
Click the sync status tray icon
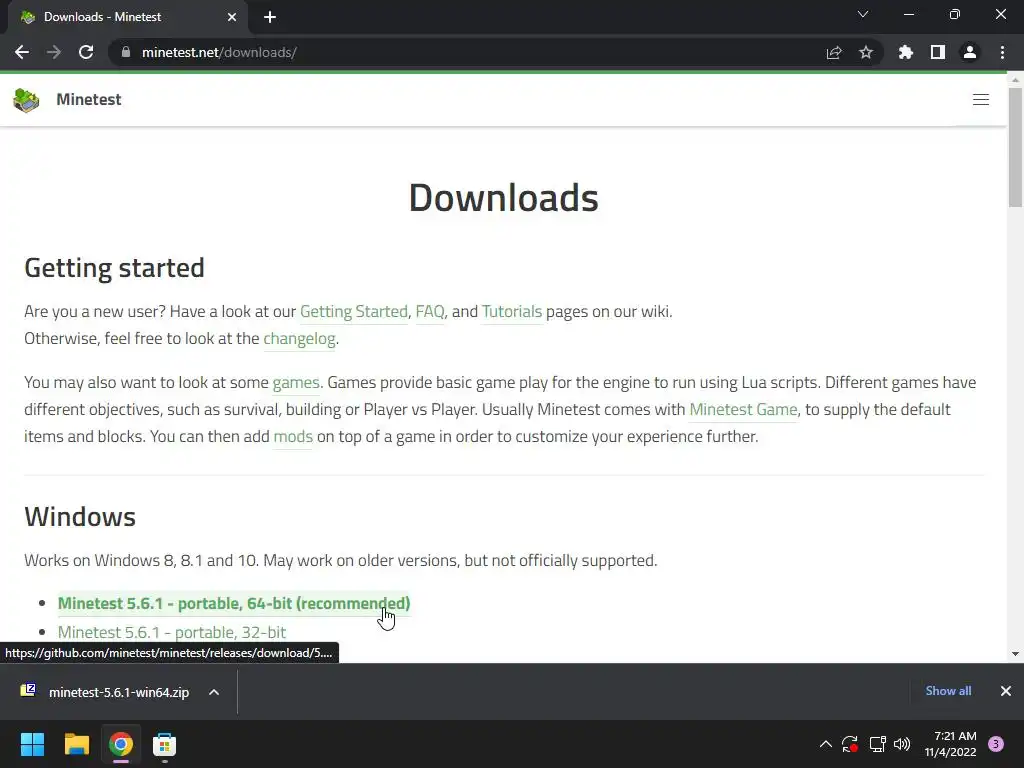point(850,744)
